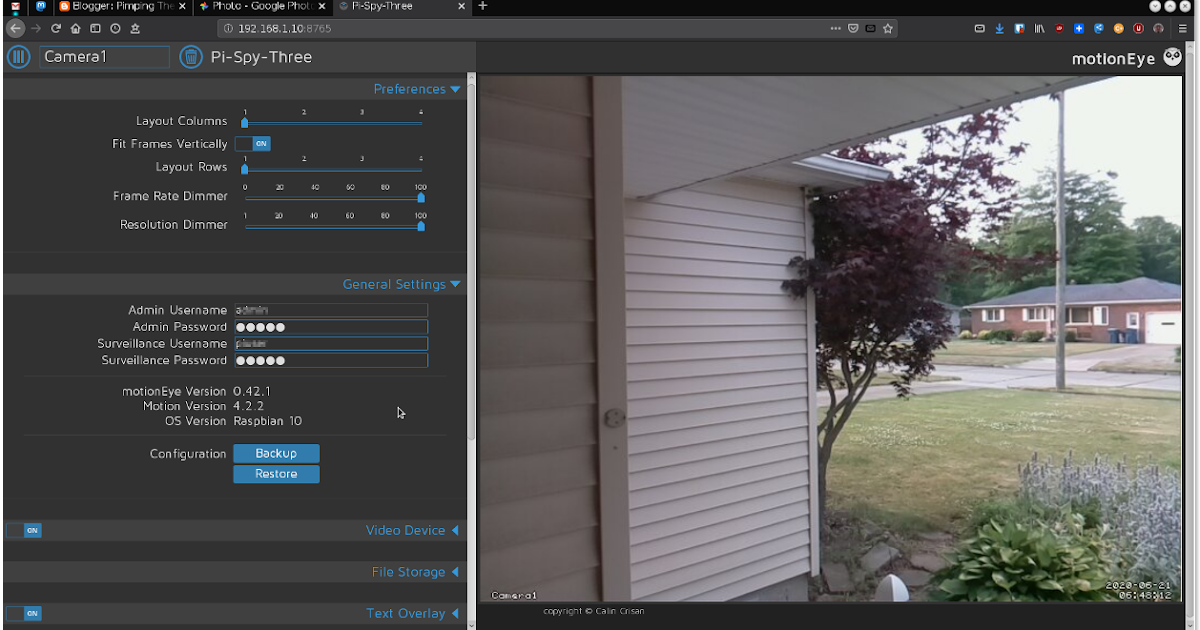The image size is (1200, 630).
Task: Click the Camera1 name input field
Action: (x=104, y=57)
